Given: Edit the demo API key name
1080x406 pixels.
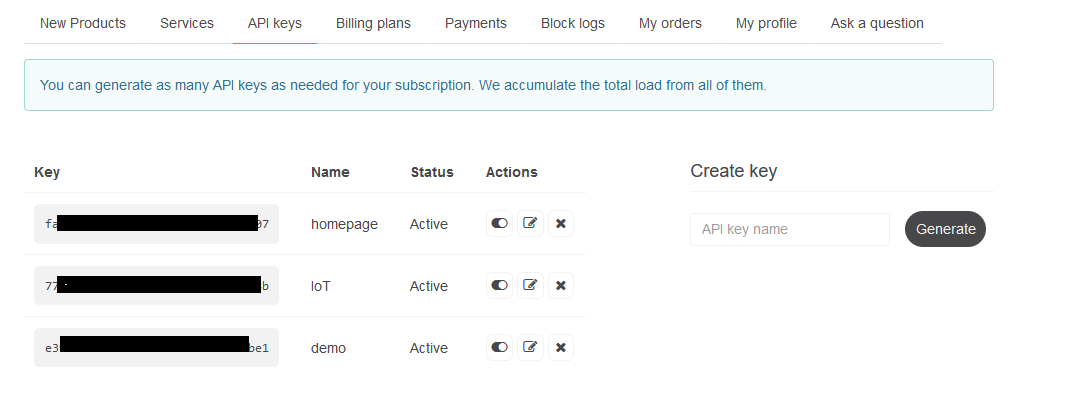Looking at the screenshot, I should click(x=531, y=348).
